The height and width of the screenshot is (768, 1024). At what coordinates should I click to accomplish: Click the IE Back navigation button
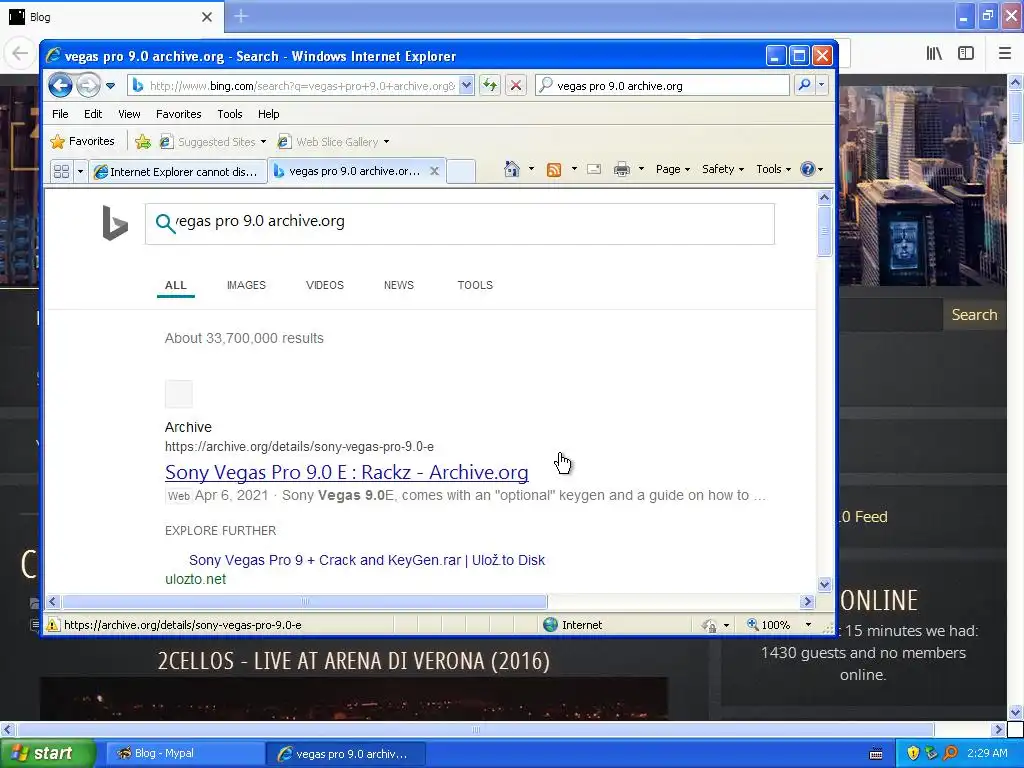click(x=60, y=85)
